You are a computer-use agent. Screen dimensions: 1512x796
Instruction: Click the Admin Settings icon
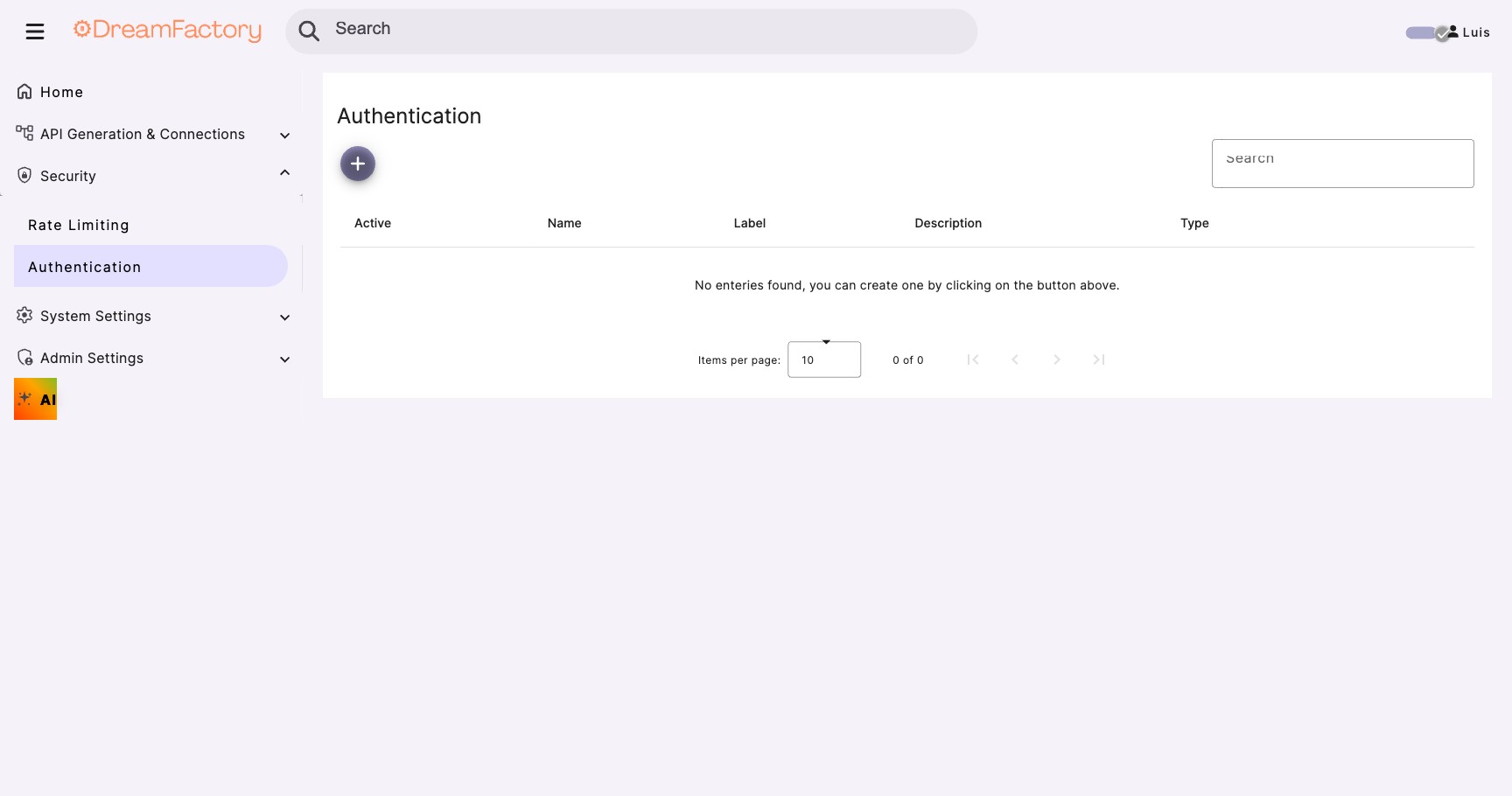(24, 357)
